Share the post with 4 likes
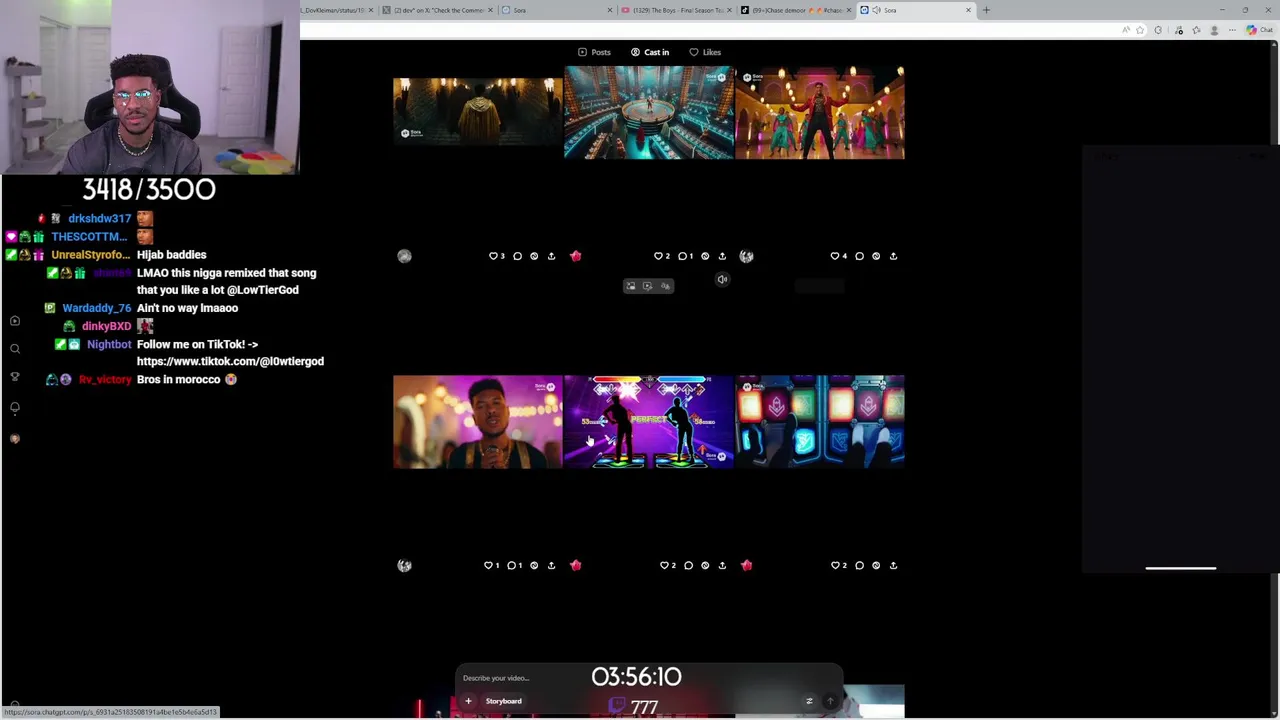Screen dimensions: 1280x720 point(893,256)
